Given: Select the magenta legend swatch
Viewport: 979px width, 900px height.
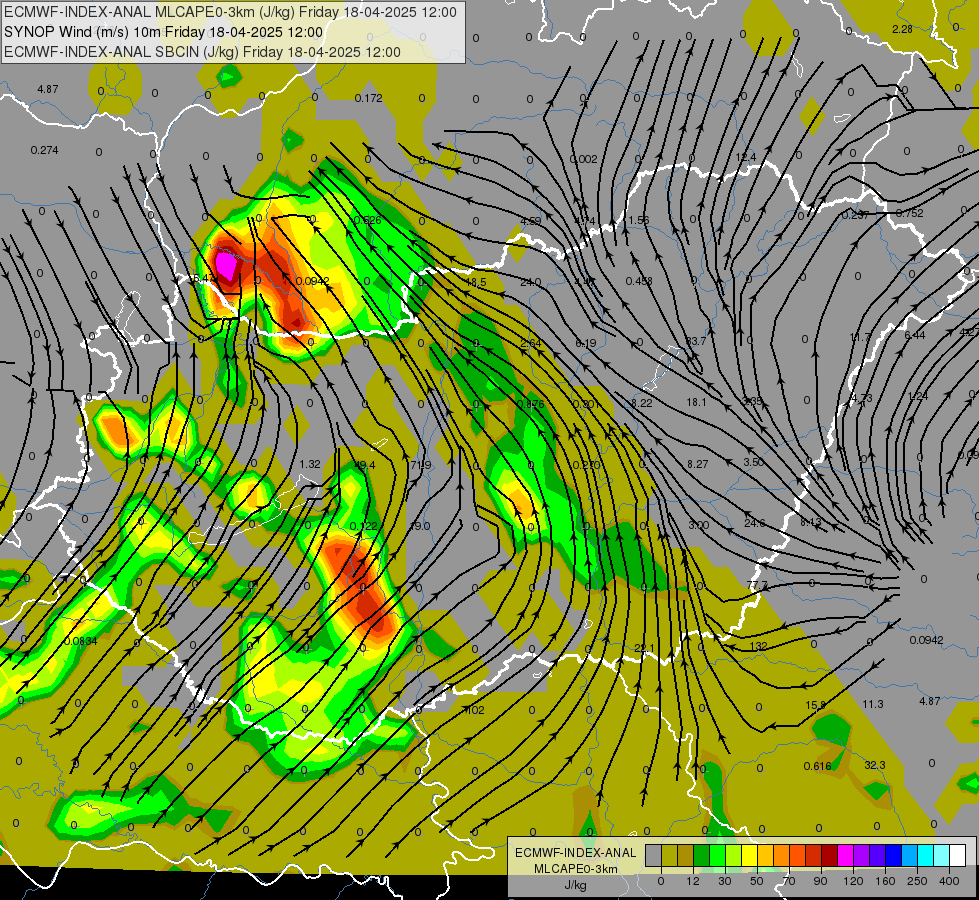Looking at the screenshot, I should point(845,855).
